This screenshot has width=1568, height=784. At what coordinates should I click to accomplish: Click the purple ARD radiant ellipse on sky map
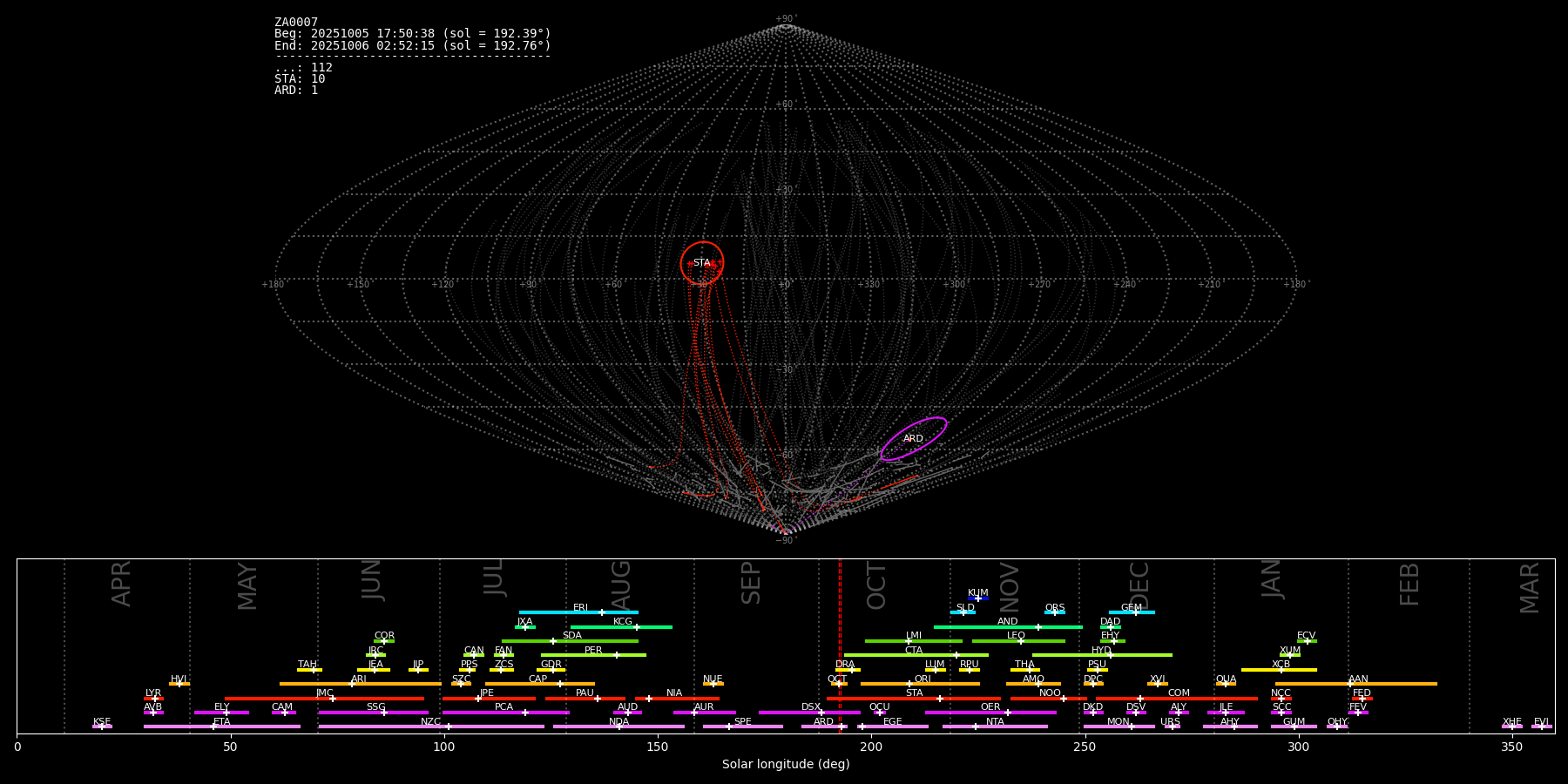[x=914, y=439]
